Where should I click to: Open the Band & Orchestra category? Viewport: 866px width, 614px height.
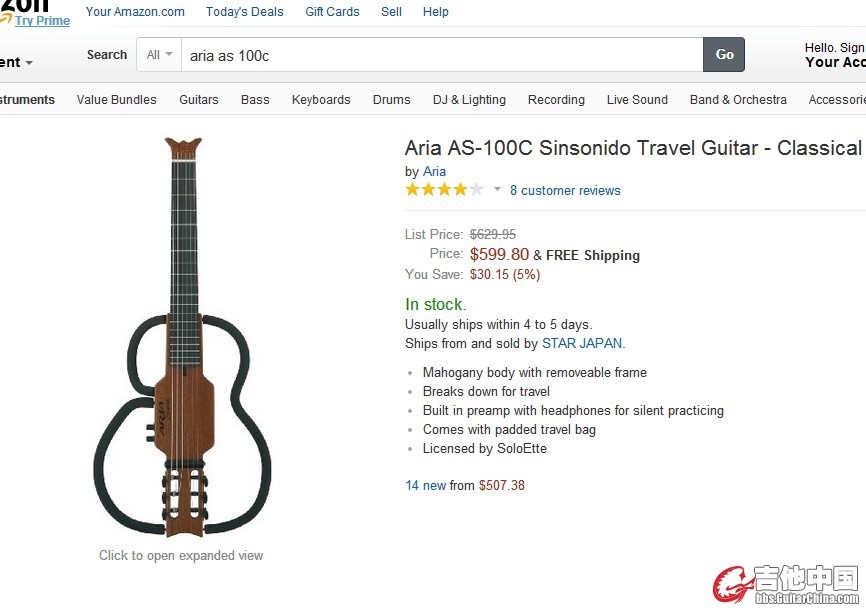[x=738, y=100]
